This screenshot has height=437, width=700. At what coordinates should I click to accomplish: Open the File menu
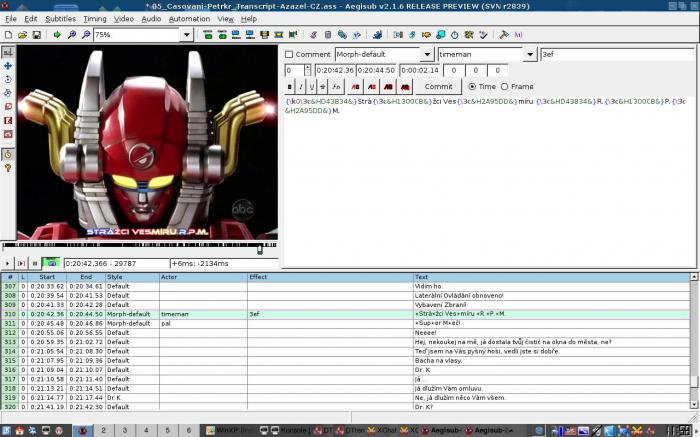coord(11,19)
